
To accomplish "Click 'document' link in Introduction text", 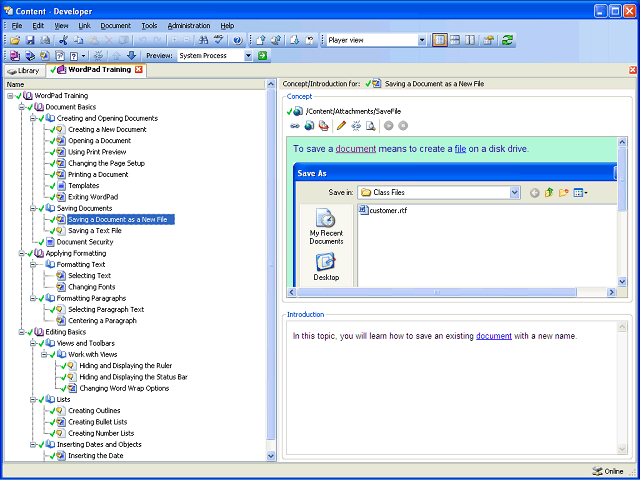I will pos(493,336).
